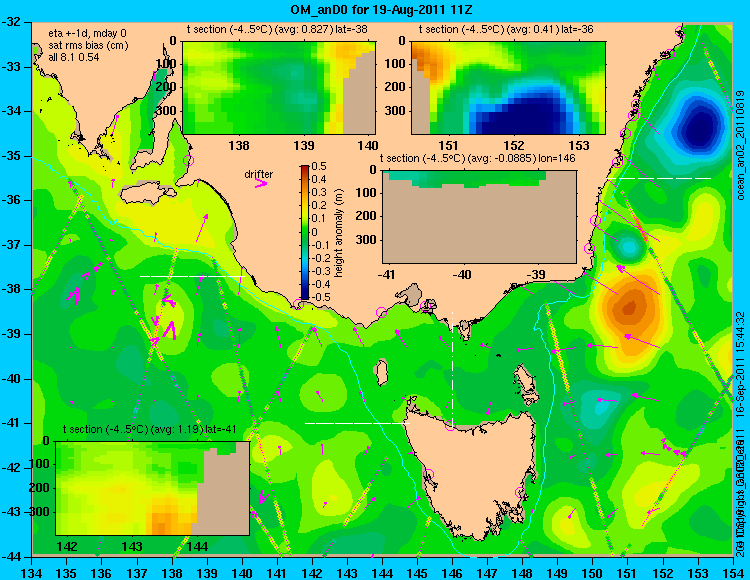750x580 pixels.
Task: Click the -44 label on the left latitude axis
Action: coord(12,557)
